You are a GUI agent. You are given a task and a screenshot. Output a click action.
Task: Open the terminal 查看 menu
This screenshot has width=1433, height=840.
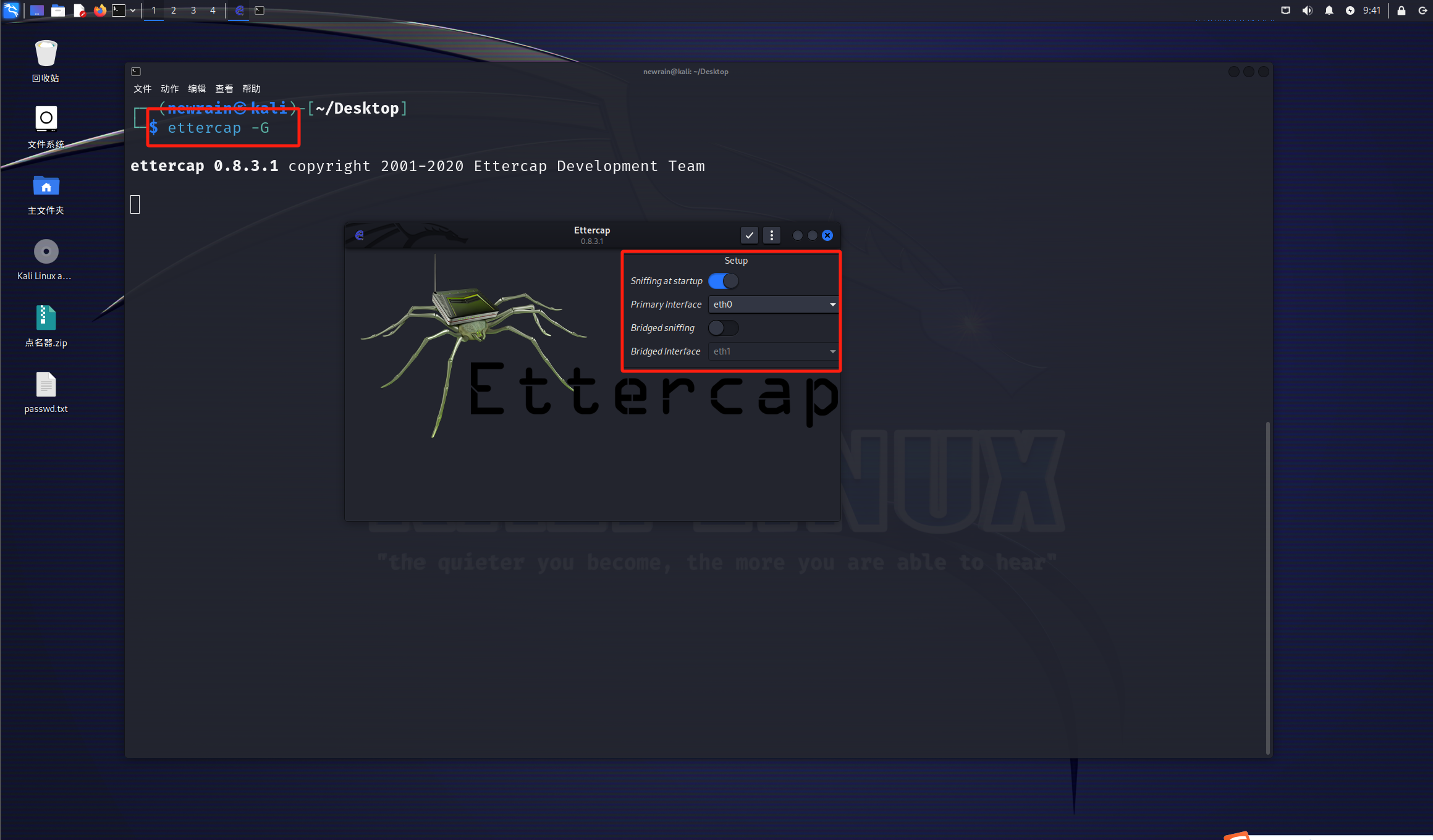tap(224, 89)
